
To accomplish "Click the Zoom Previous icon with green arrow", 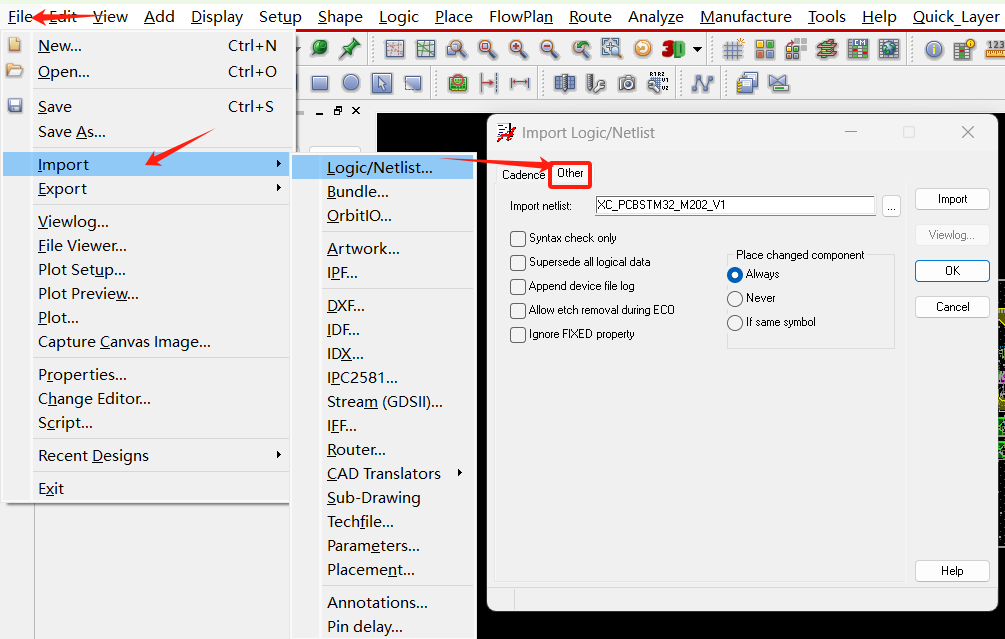I will [581, 49].
